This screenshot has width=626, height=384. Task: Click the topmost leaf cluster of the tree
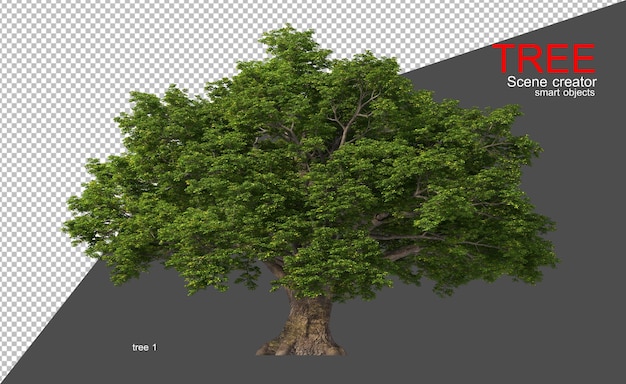289,40
